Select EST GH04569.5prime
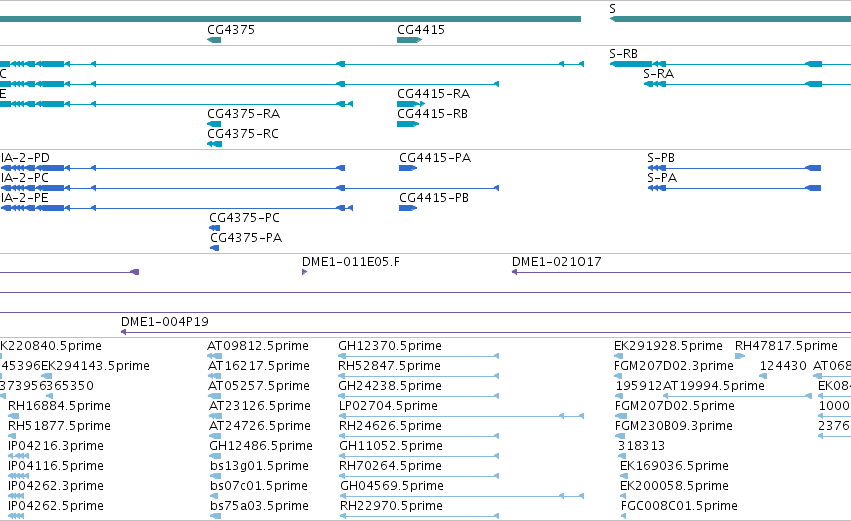The height and width of the screenshot is (521, 851). click(x=392, y=486)
